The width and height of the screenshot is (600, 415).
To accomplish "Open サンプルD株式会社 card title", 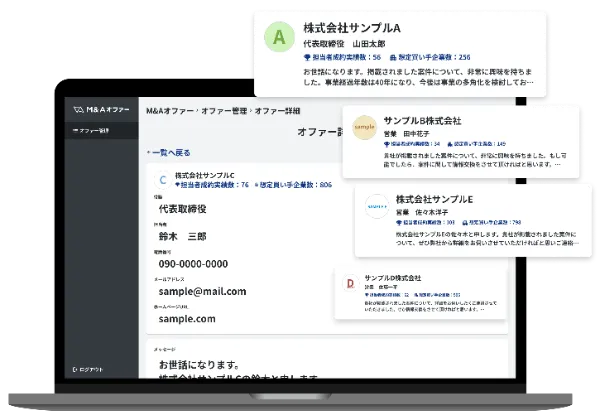I will click(x=393, y=278).
